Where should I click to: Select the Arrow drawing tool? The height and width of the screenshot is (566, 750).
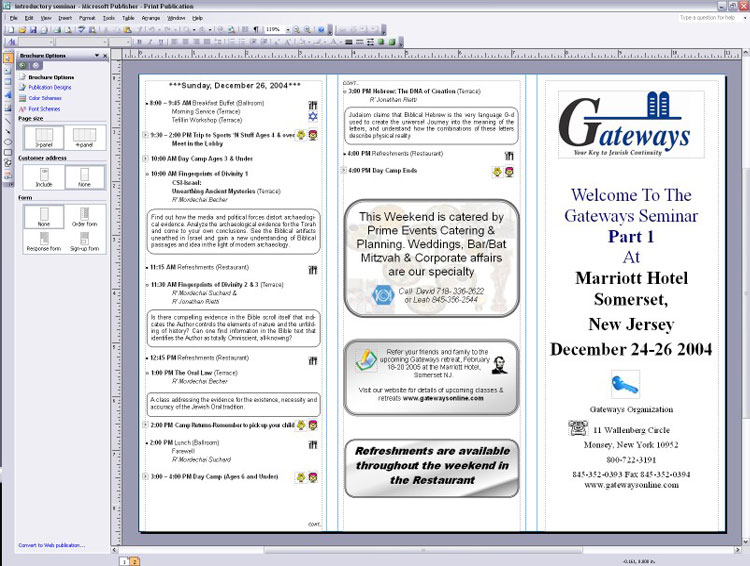coord(8,131)
